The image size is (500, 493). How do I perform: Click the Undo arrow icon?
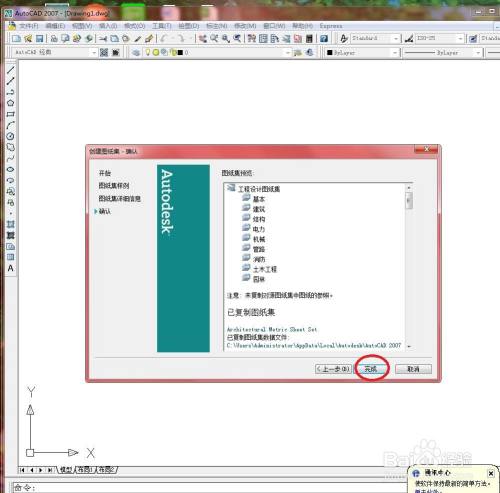163,39
